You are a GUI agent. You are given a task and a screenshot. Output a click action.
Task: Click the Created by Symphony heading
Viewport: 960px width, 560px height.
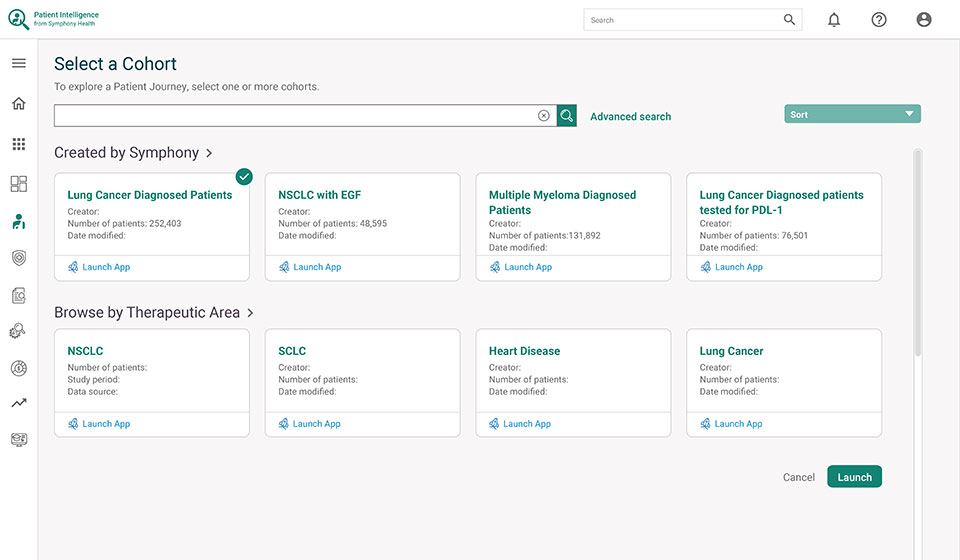[126, 152]
